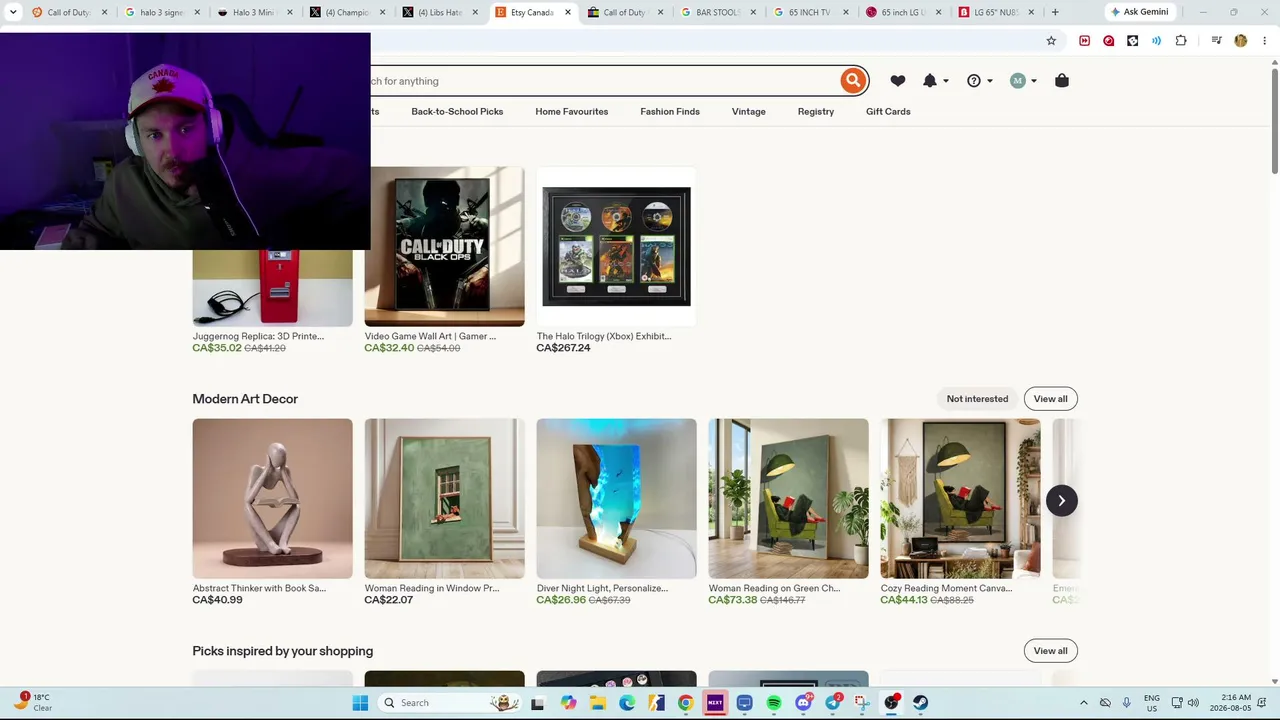Viewport: 1280px width, 720px height.
Task: Click the ENG US language indicator
Action: point(1152,703)
